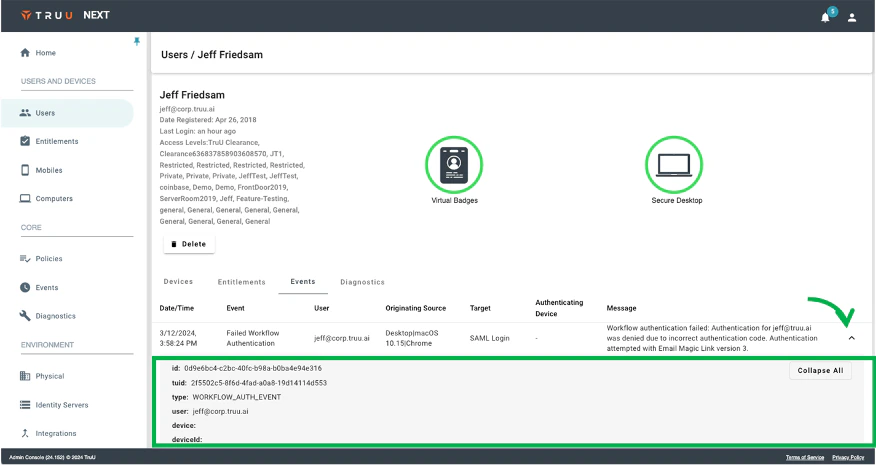Switch to the Devices tab
The height and width of the screenshot is (465, 876).
(178, 282)
